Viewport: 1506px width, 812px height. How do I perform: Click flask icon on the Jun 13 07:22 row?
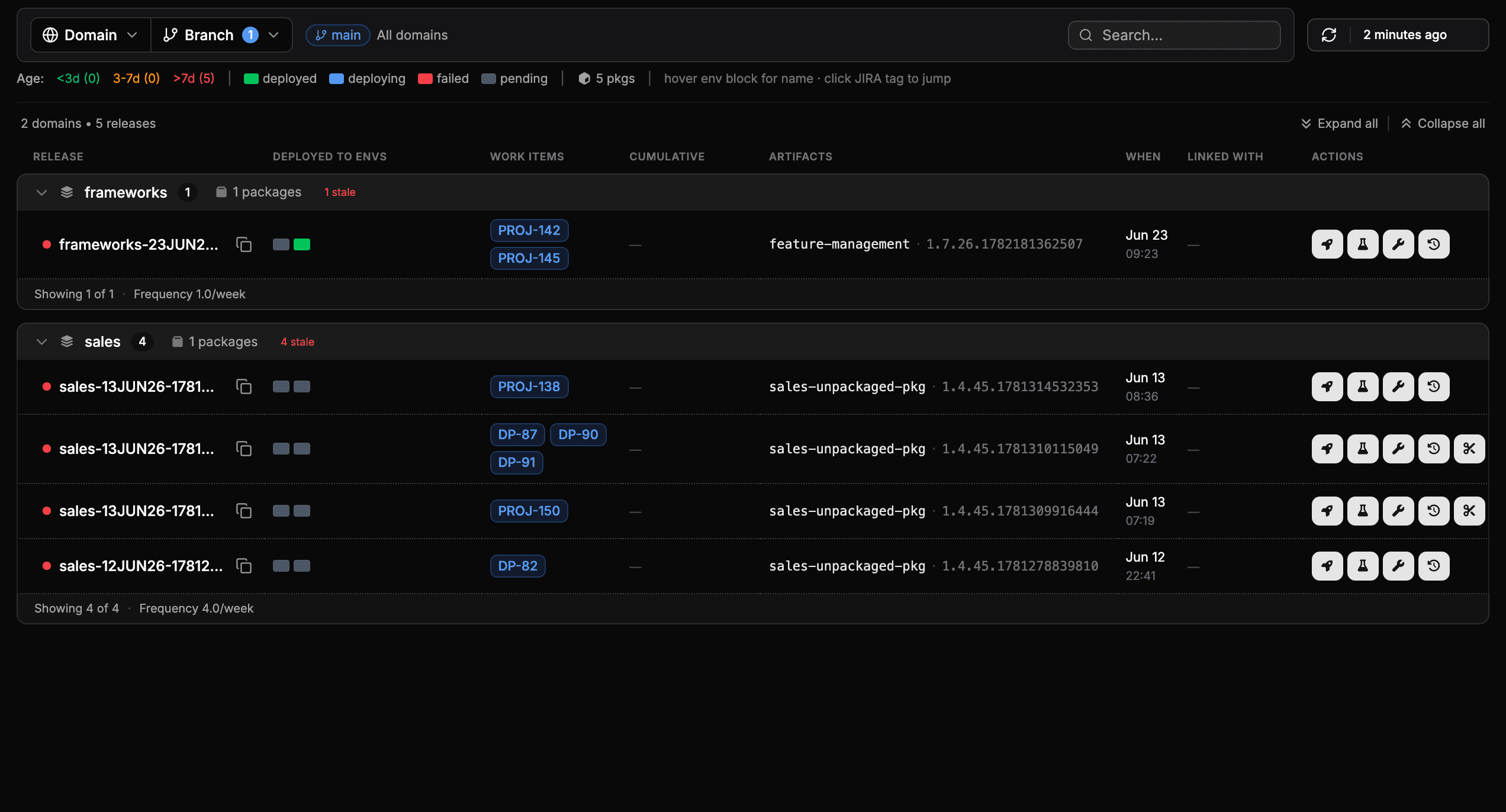click(x=1363, y=449)
